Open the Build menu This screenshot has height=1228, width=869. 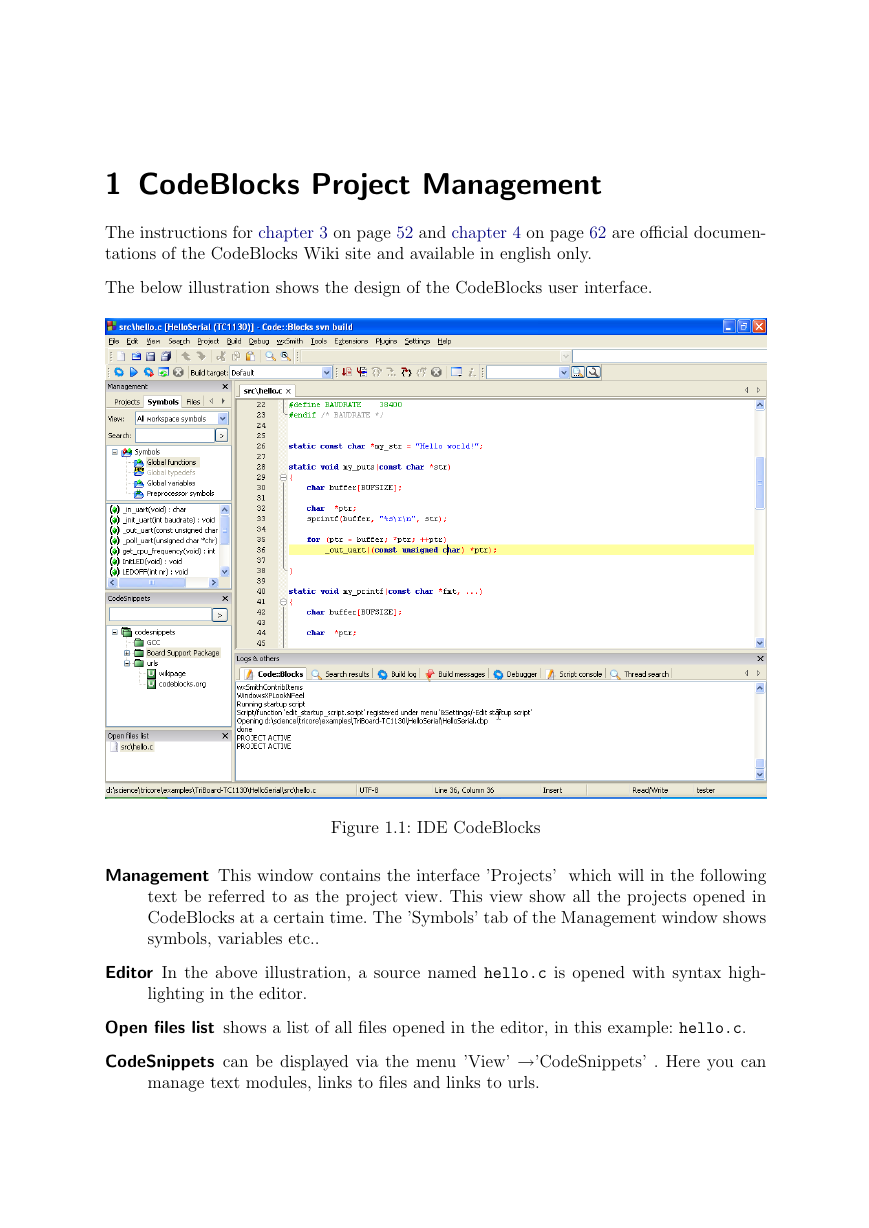(234, 341)
